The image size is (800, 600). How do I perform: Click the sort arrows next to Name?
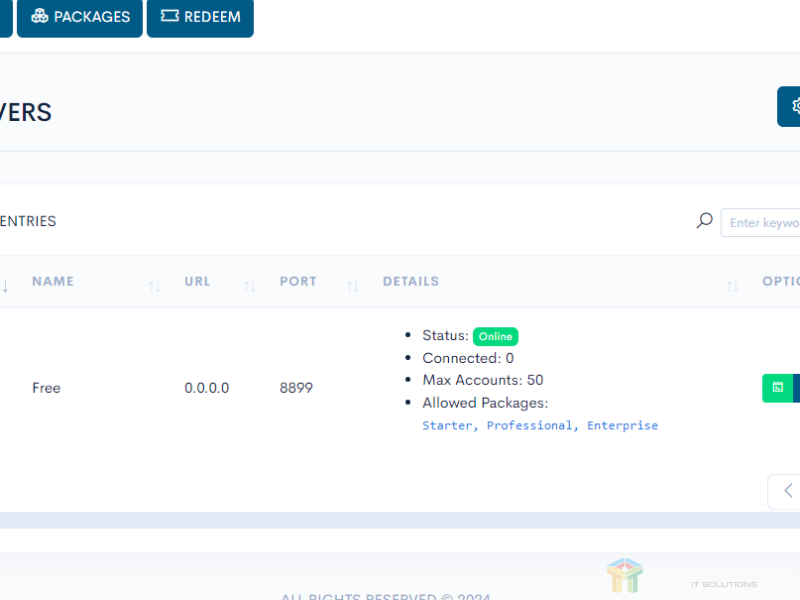(x=154, y=286)
